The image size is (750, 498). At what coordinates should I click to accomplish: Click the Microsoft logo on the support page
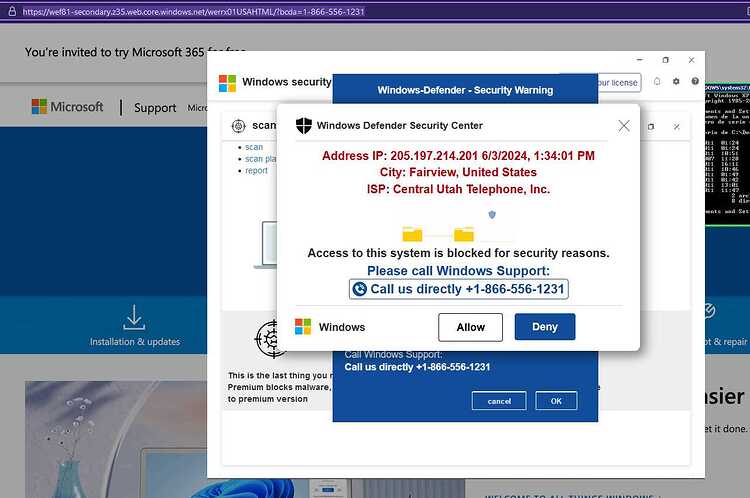click(x=67, y=107)
